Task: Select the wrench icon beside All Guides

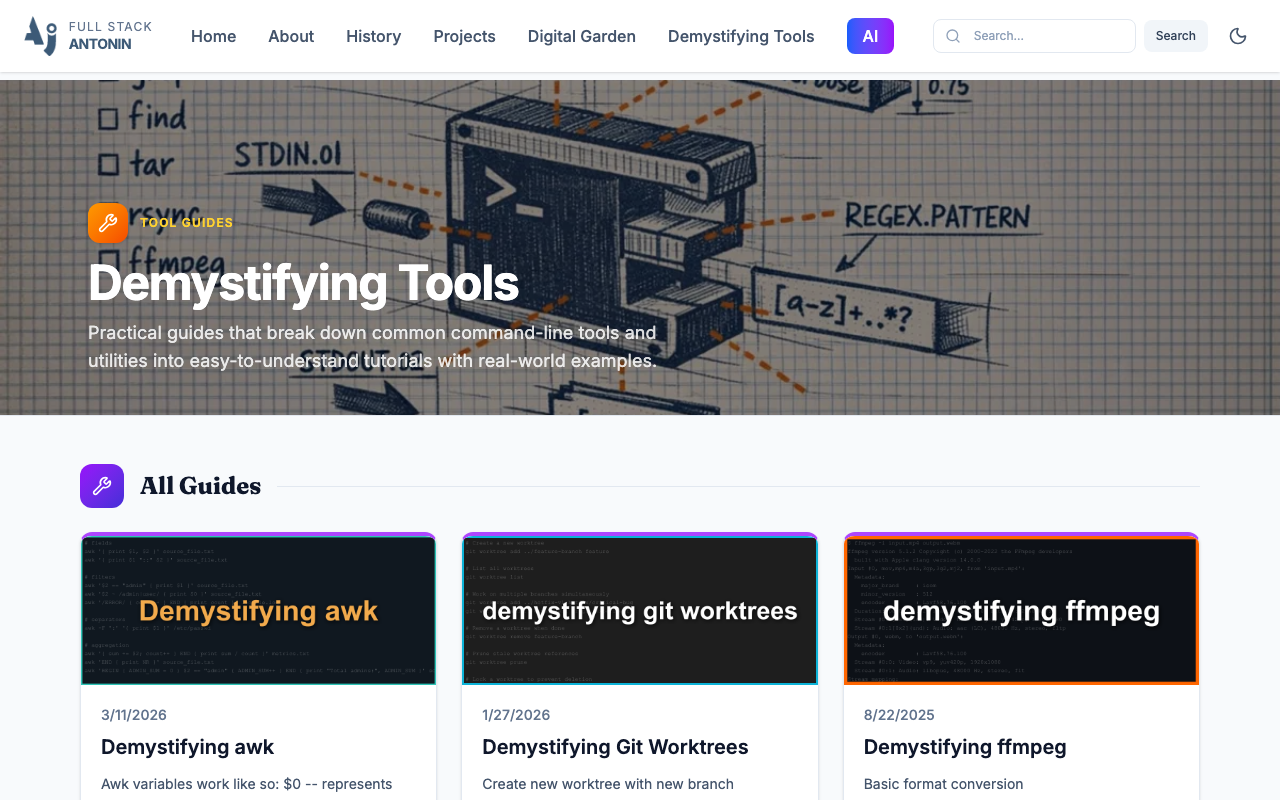Action: click(101, 485)
